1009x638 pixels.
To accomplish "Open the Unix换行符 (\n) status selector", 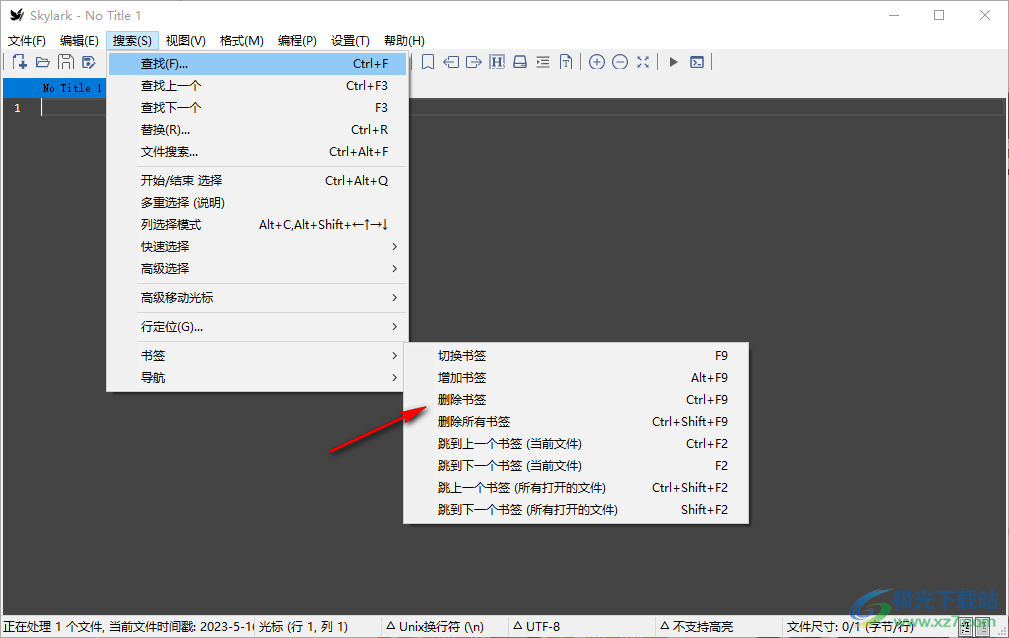I will (435, 626).
